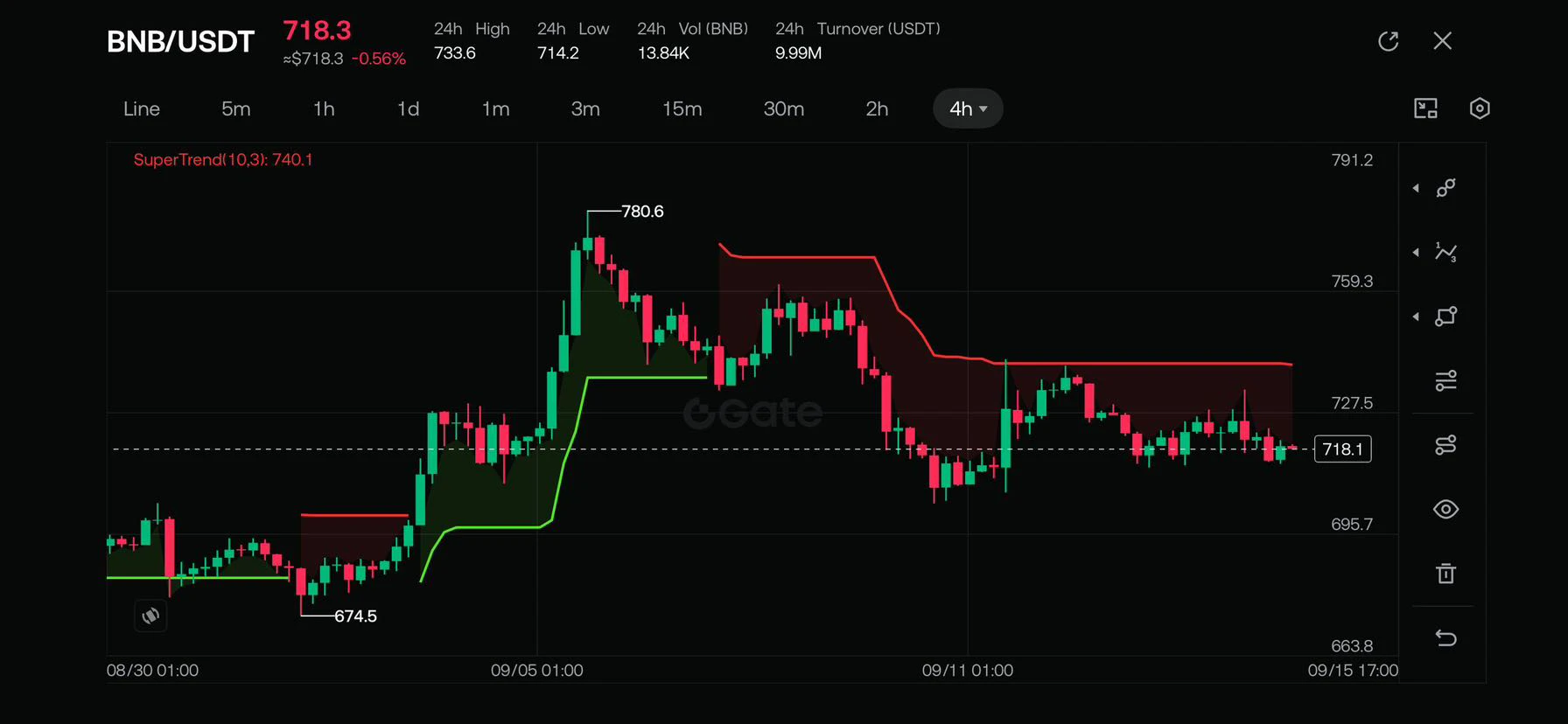Select the rectangle shape drawing tool
The height and width of the screenshot is (724, 1568).
click(1446, 317)
